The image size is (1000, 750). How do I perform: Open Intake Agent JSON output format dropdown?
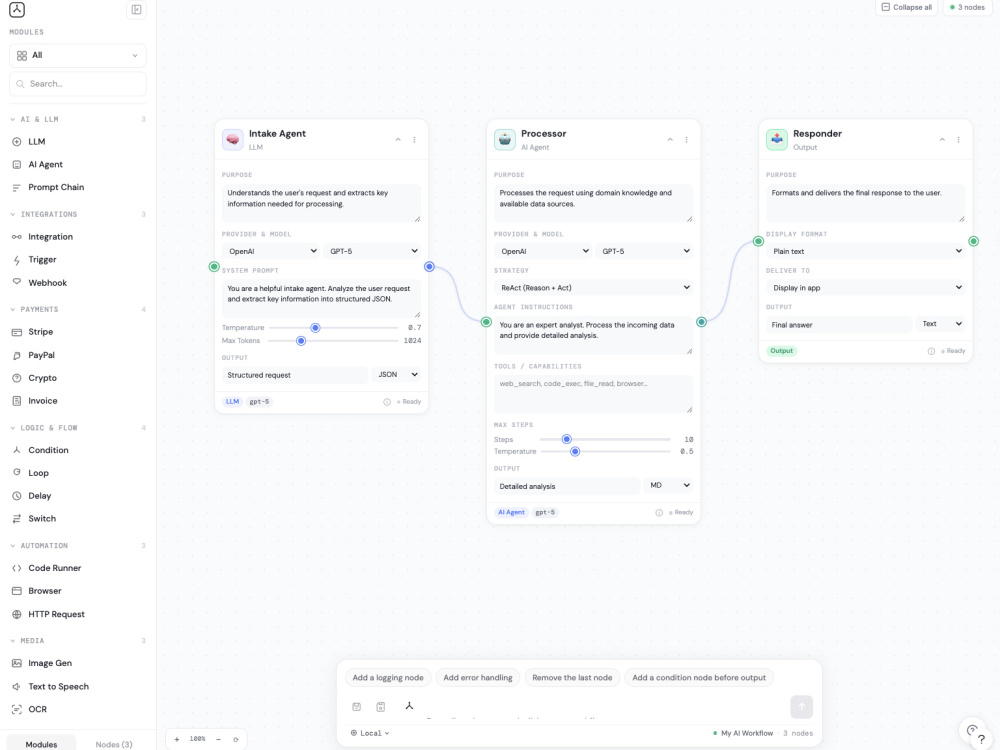(397, 375)
